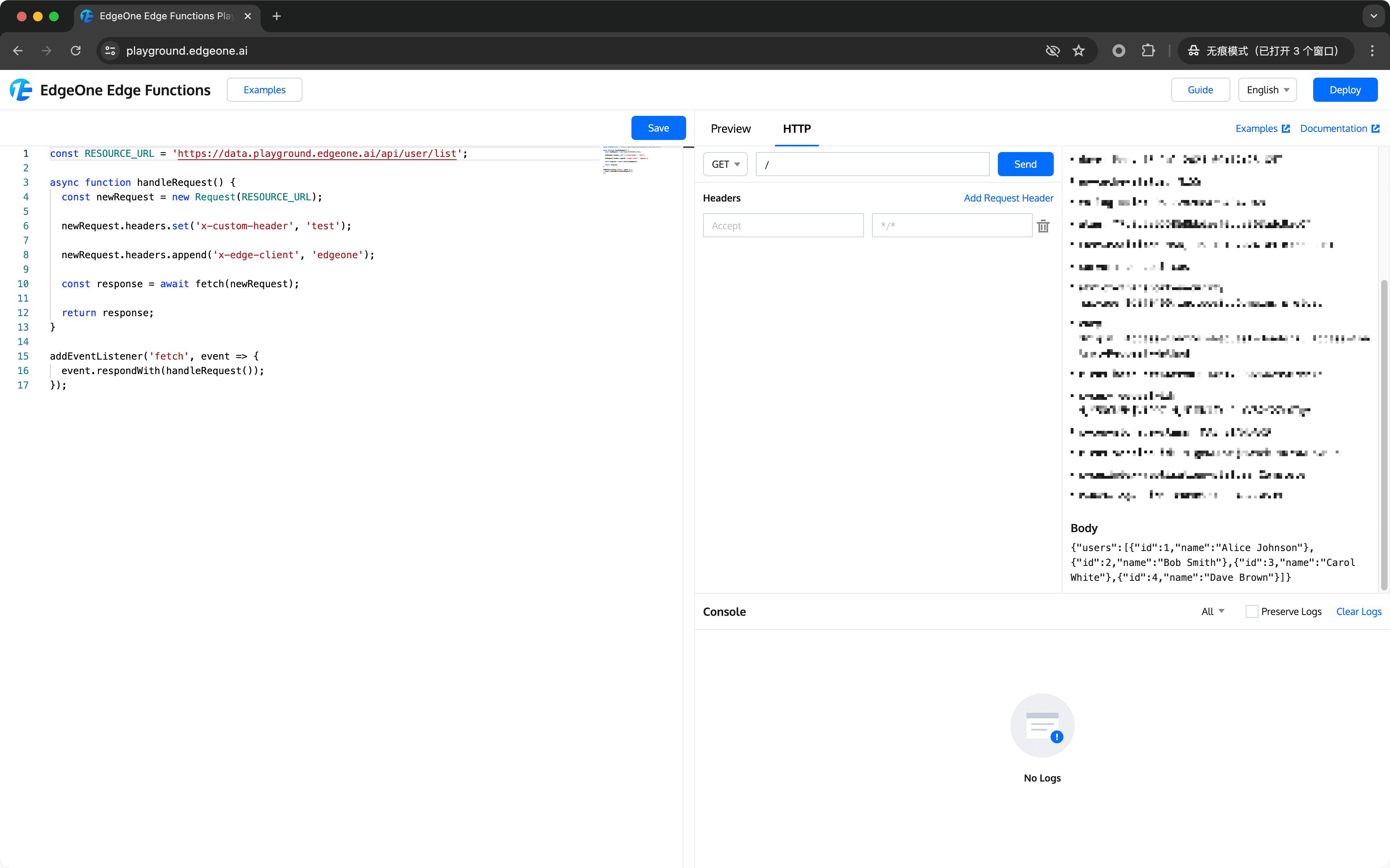Close the EdgeOne Edge Functions tab
Screen dimensions: 1390x868
(248, 16)
